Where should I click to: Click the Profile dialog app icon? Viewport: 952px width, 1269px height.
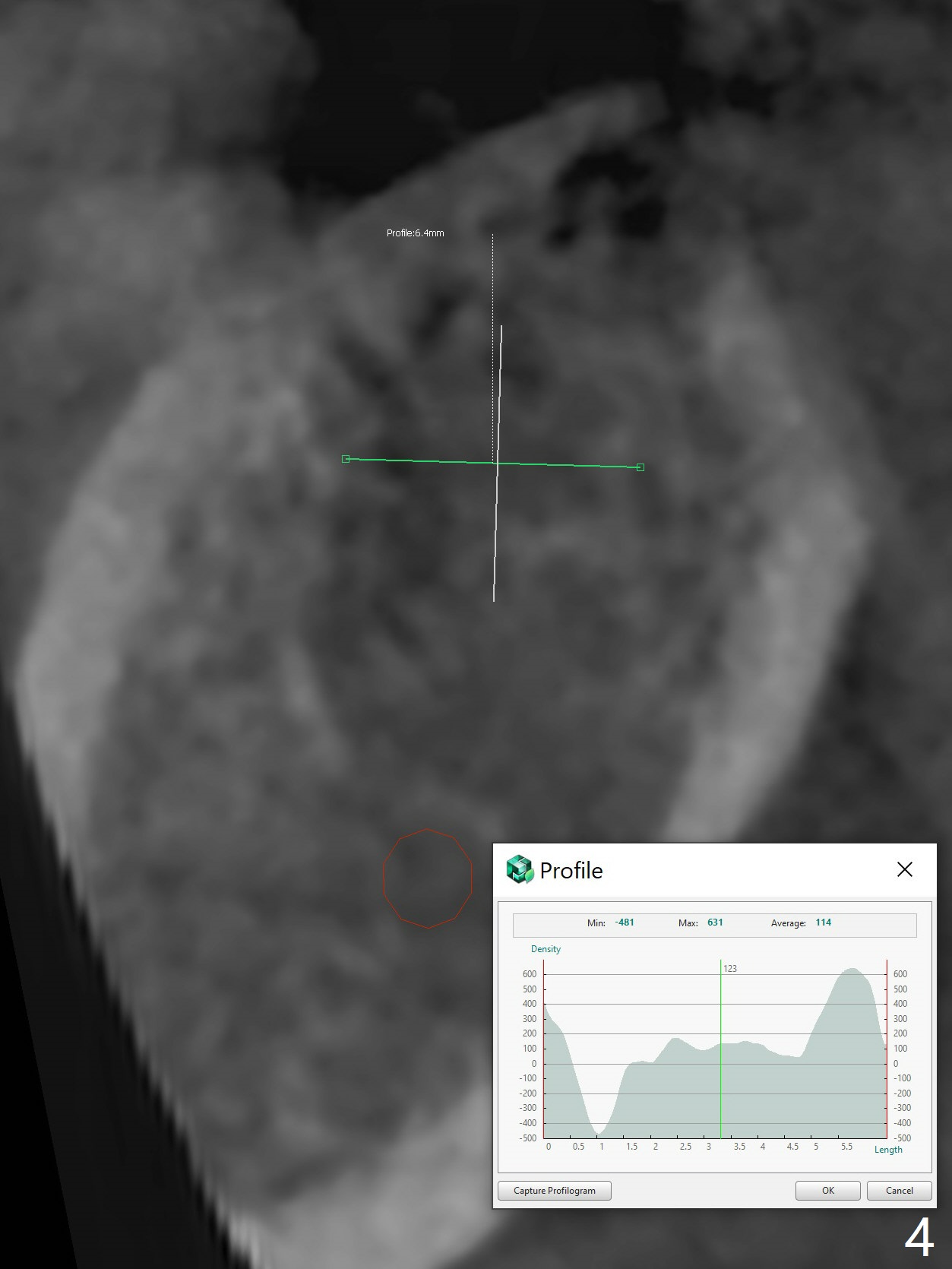(520, 869)
